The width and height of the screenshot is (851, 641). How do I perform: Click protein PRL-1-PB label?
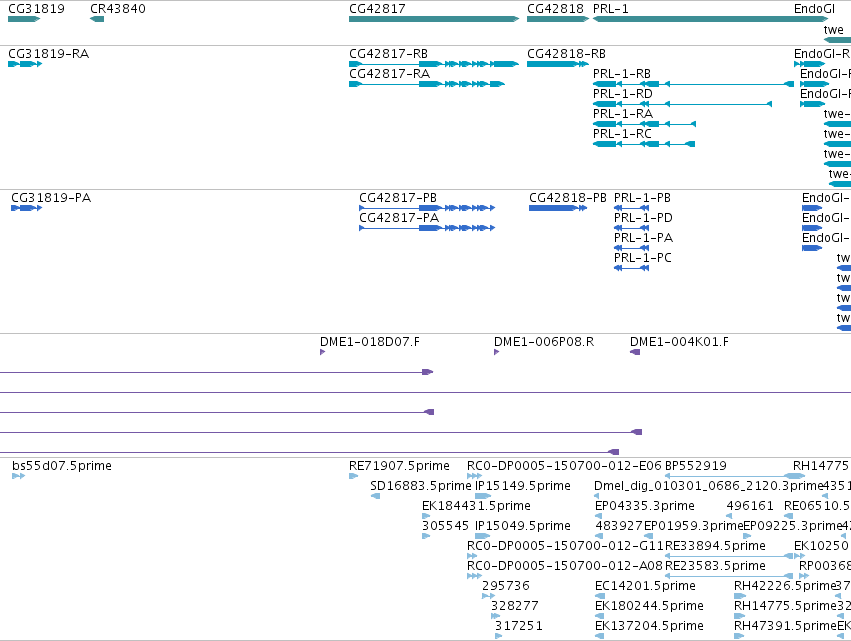(x=642, y=198)
